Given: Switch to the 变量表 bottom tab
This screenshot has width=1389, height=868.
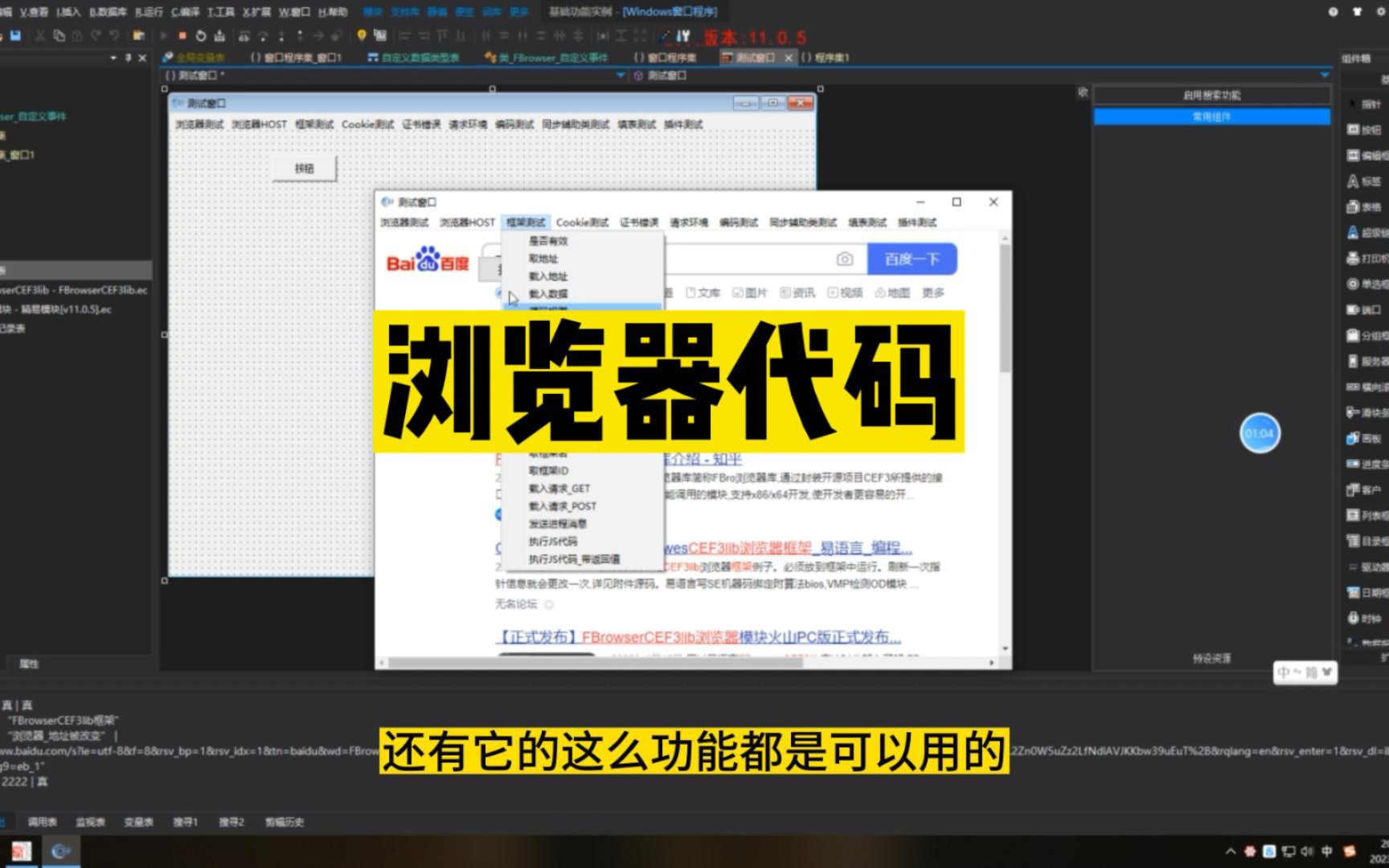Looking at the screenshot, I should (138, 821).
